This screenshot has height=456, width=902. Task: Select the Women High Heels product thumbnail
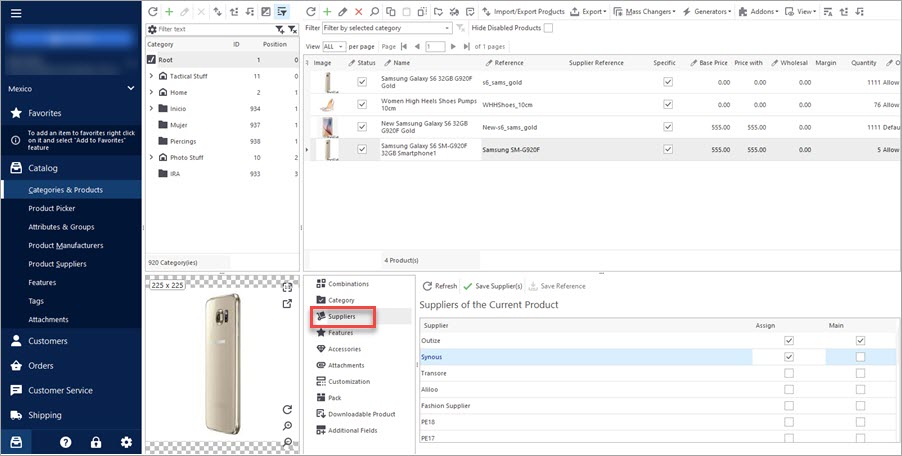(327, 105)
